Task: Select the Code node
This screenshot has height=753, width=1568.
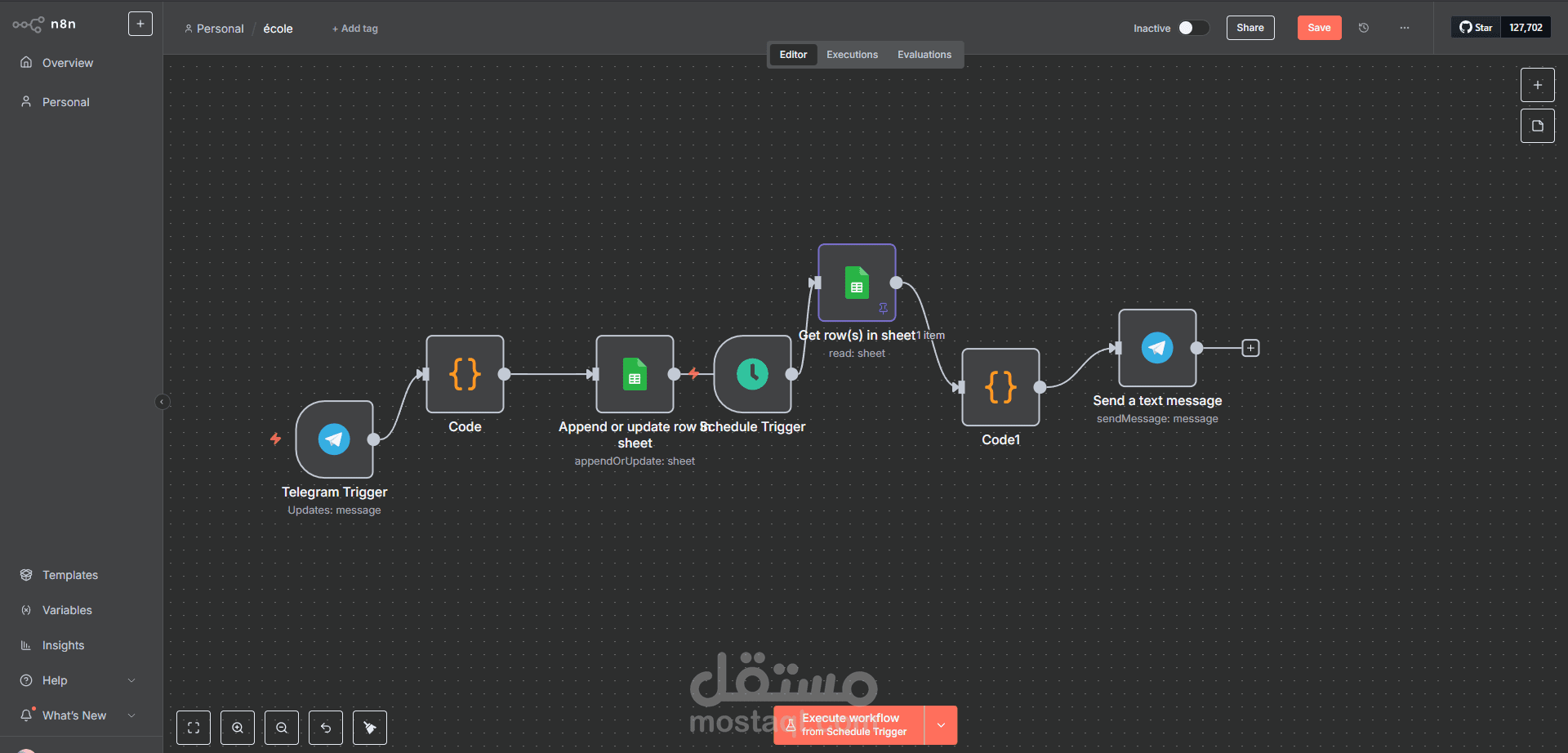Action: click(x=465, y=374)
